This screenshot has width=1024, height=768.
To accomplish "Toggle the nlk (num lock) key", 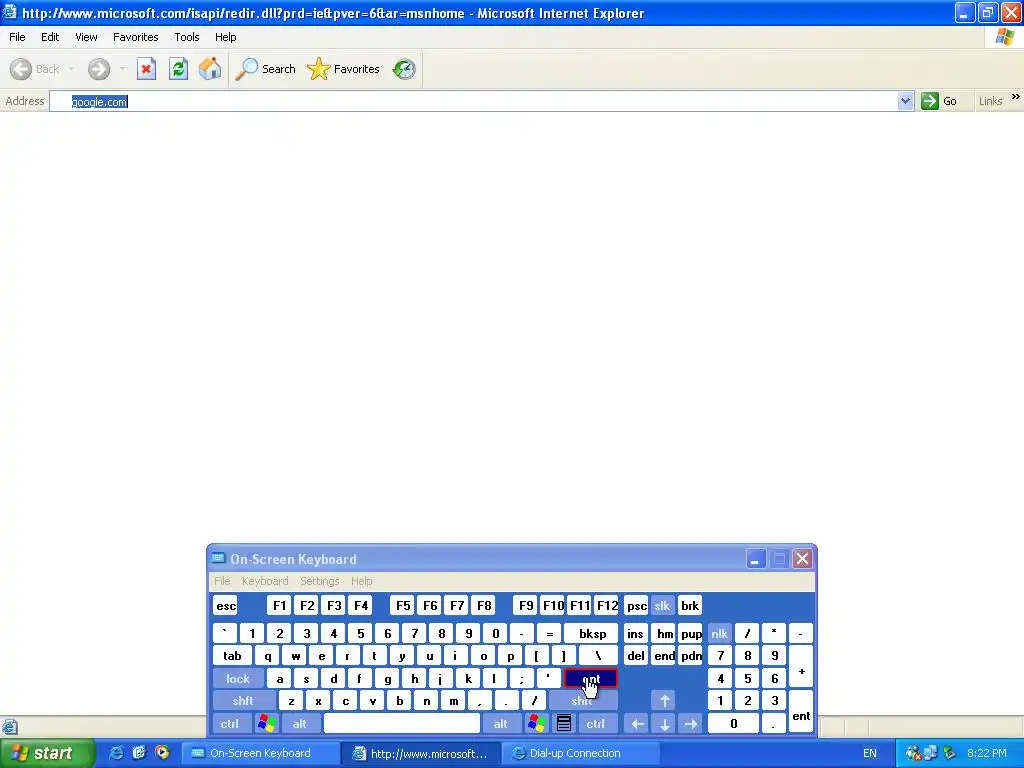I will [719, 633].
